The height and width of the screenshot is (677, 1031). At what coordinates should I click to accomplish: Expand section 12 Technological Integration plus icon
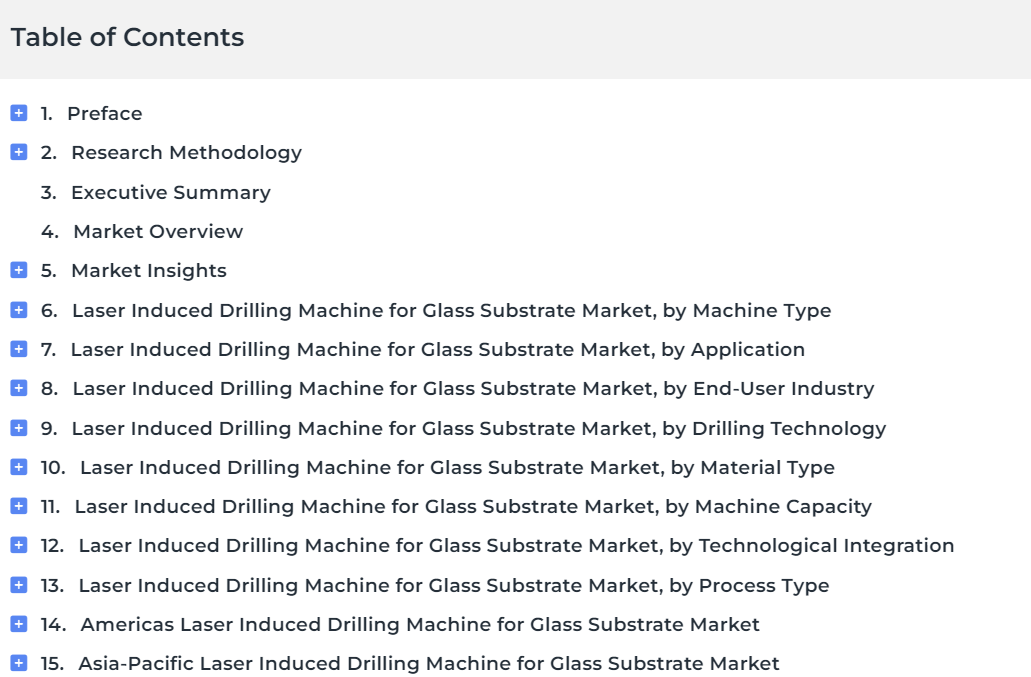coord(19,546)
